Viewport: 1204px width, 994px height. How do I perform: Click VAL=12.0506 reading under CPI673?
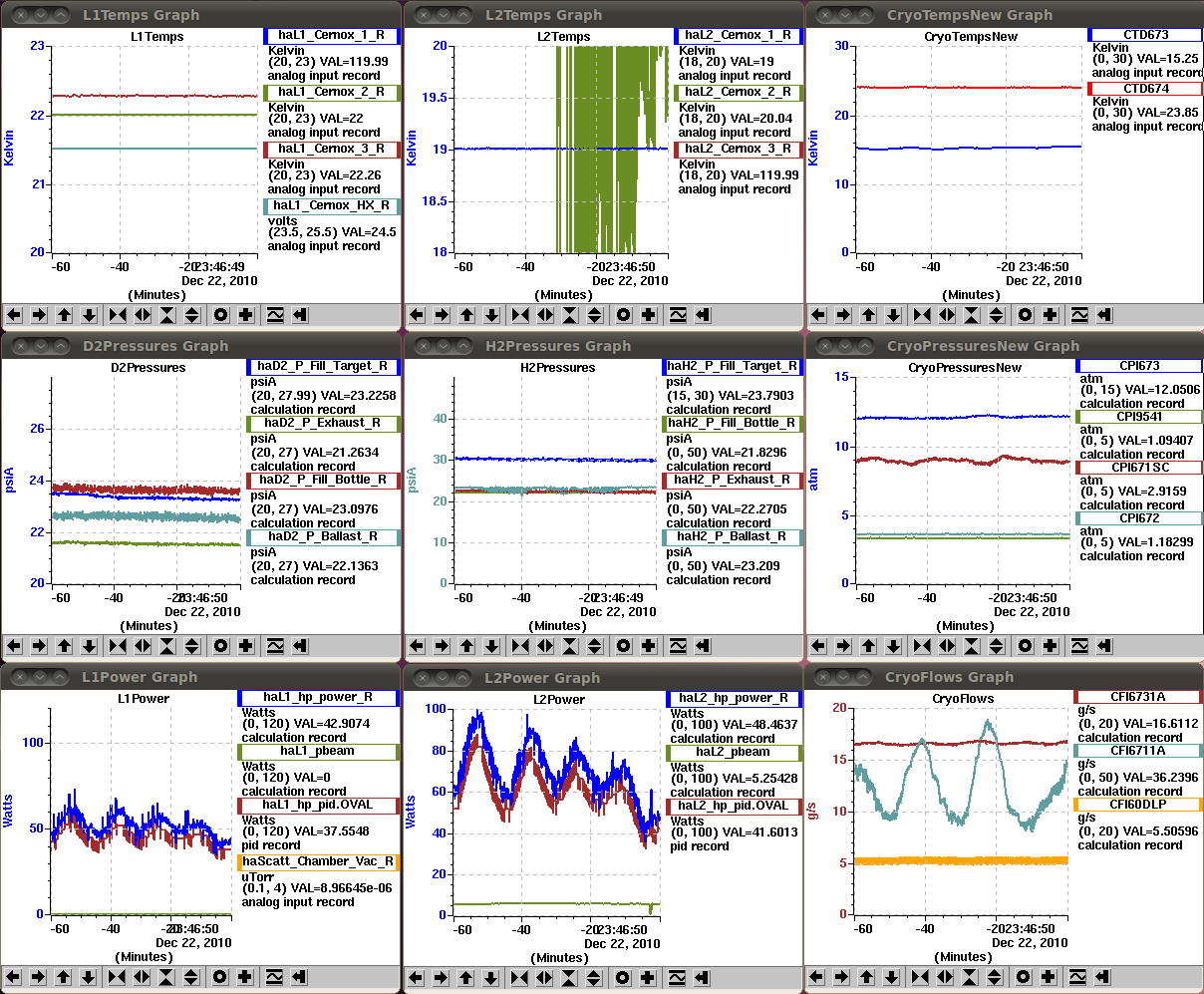tap(1160, 391)
